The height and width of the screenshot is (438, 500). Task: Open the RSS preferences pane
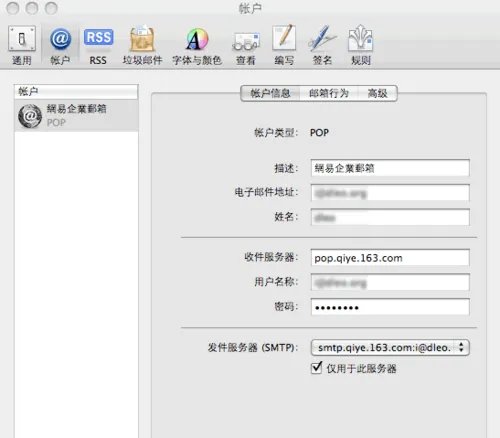[x=98, y=46]
